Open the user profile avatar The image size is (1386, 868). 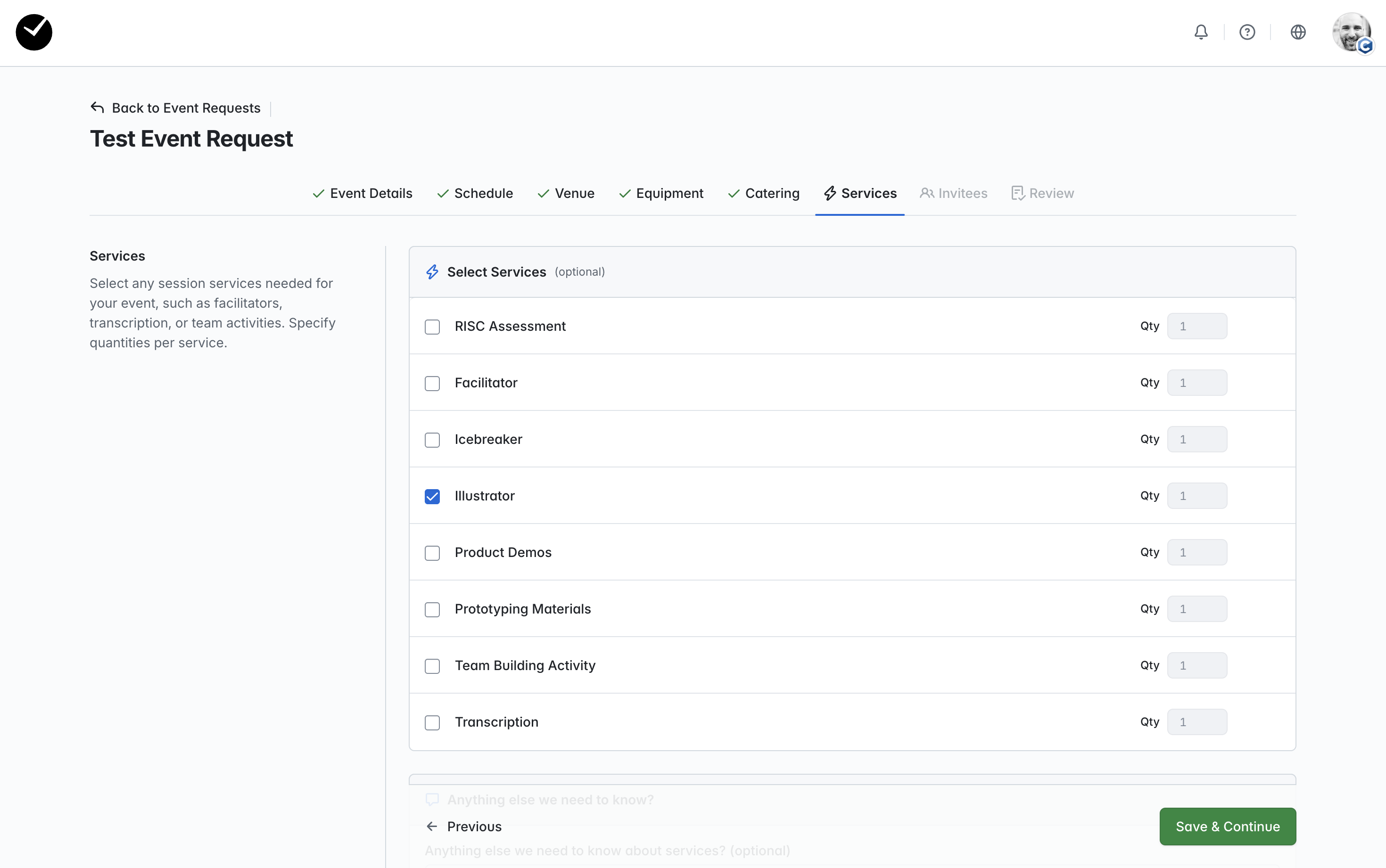(1352, 32)
